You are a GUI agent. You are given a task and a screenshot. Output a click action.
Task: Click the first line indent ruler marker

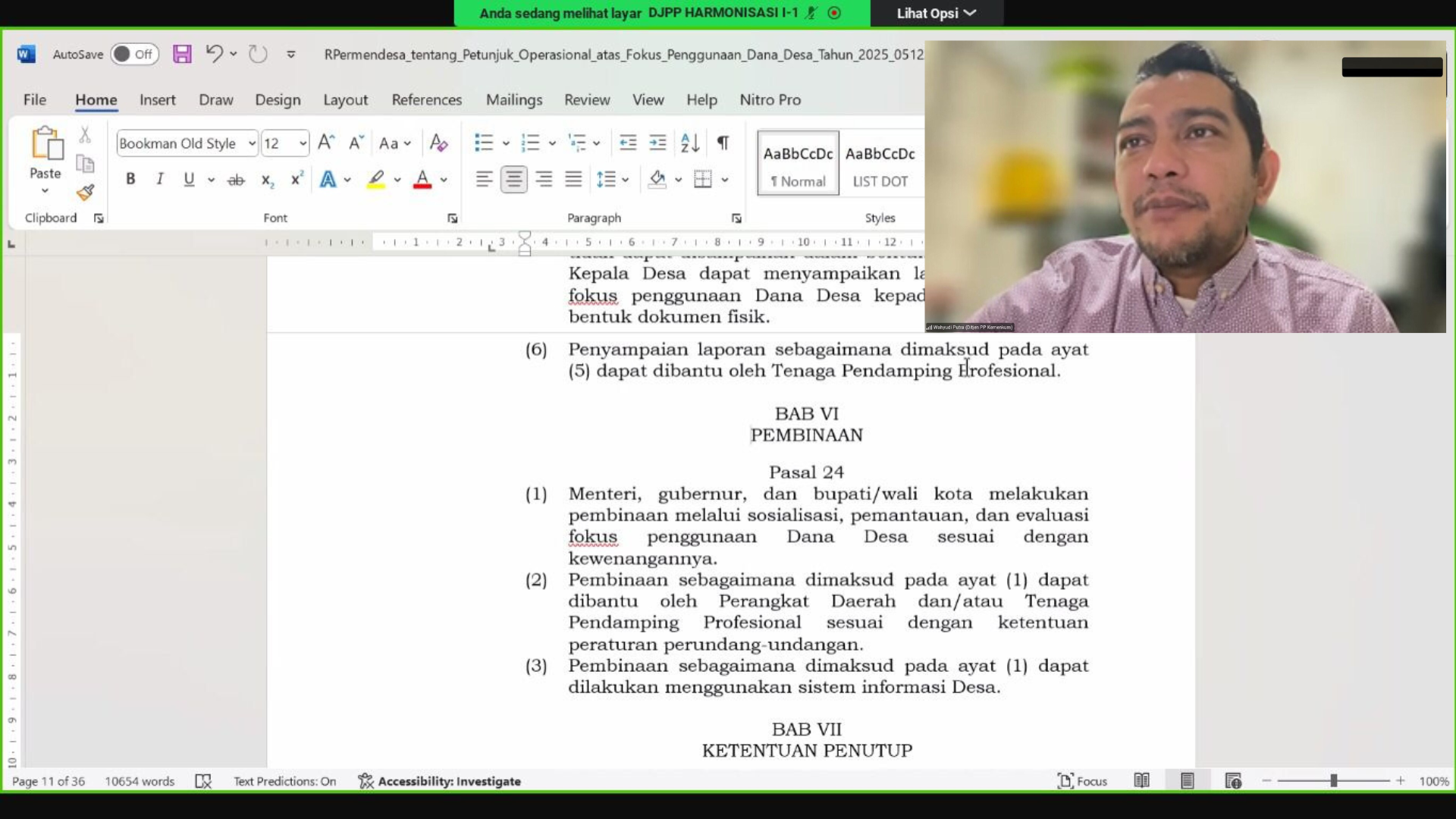click(x=525, y=237)
